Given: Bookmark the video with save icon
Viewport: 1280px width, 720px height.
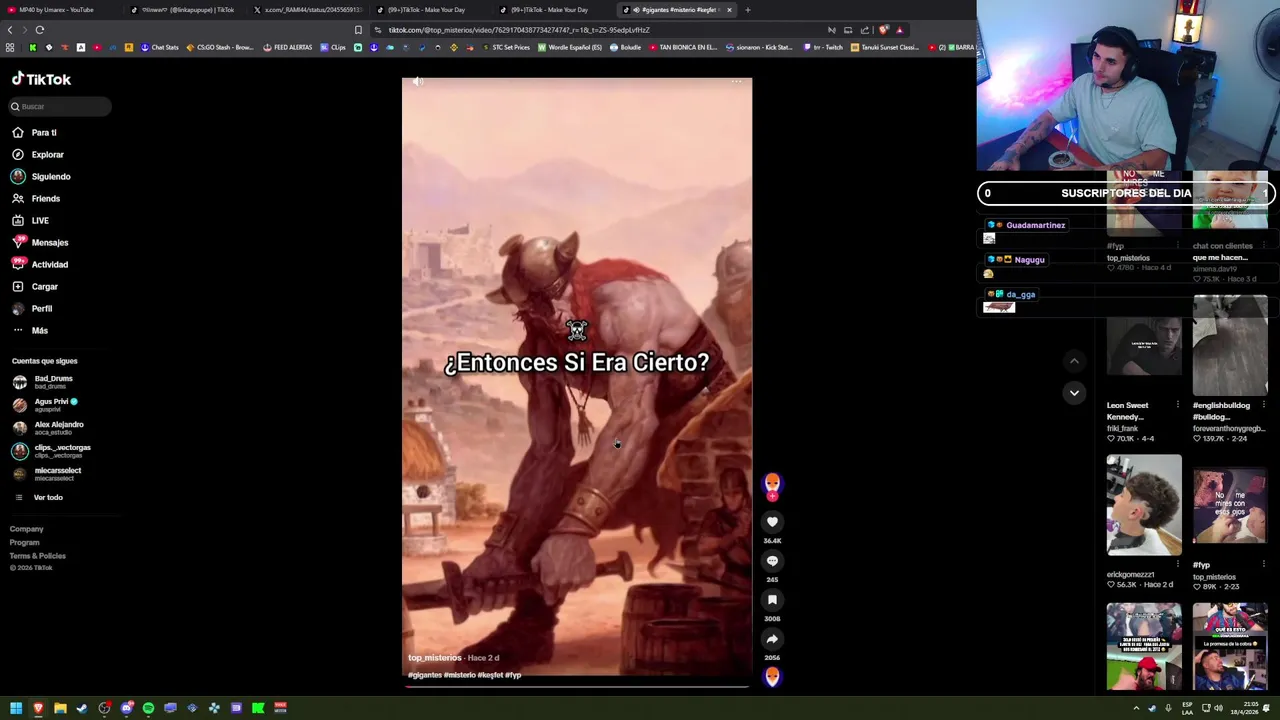Looking at the screenshot, I should 772,599.
